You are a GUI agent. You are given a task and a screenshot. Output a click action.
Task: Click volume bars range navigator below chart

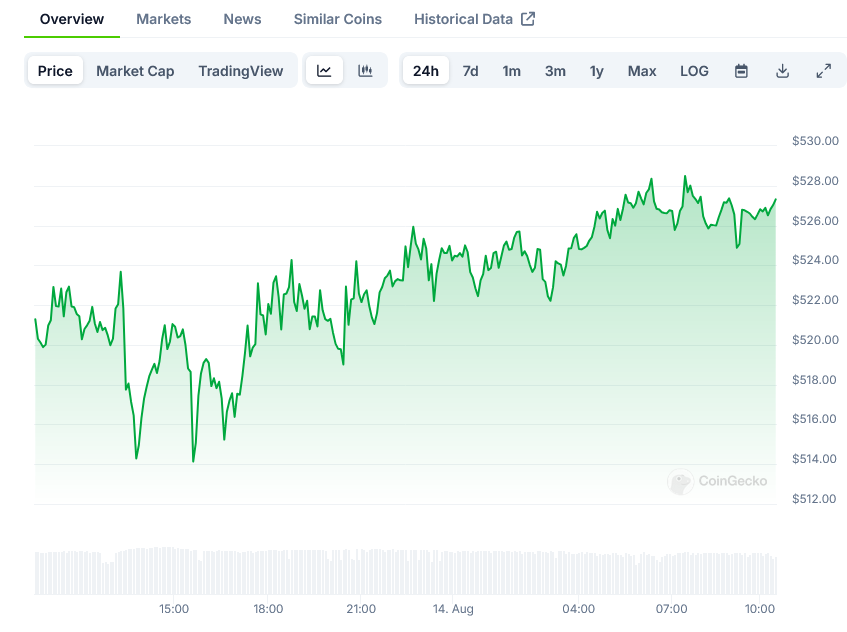tap(405, 571)
